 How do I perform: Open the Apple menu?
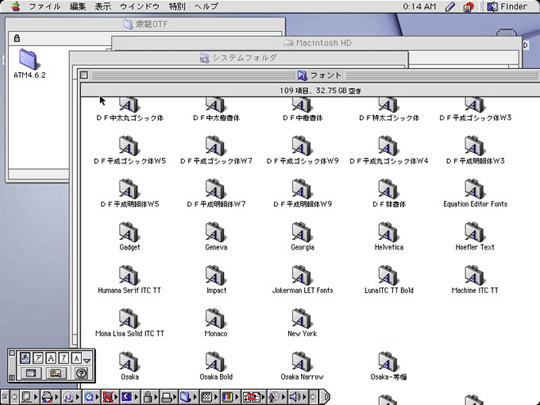pos(15,6)
